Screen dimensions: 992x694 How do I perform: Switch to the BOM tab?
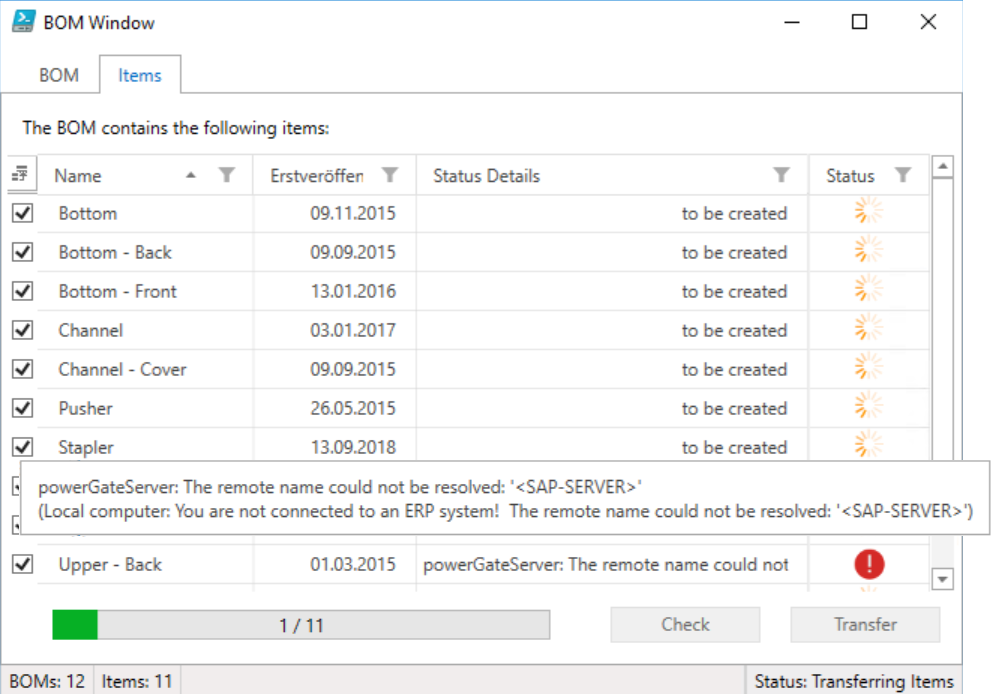59,75
